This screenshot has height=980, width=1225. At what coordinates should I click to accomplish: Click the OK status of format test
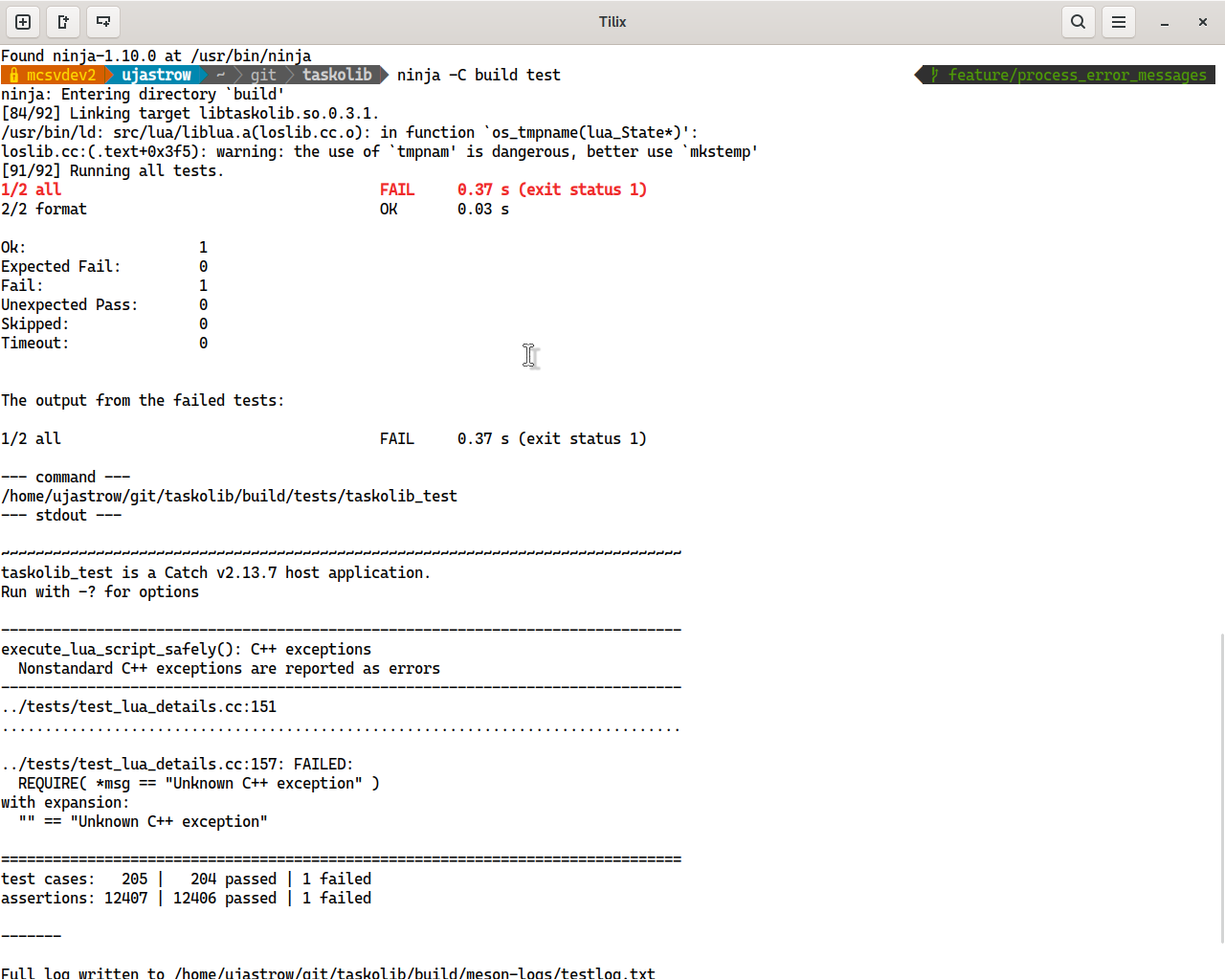click(389, 209)
